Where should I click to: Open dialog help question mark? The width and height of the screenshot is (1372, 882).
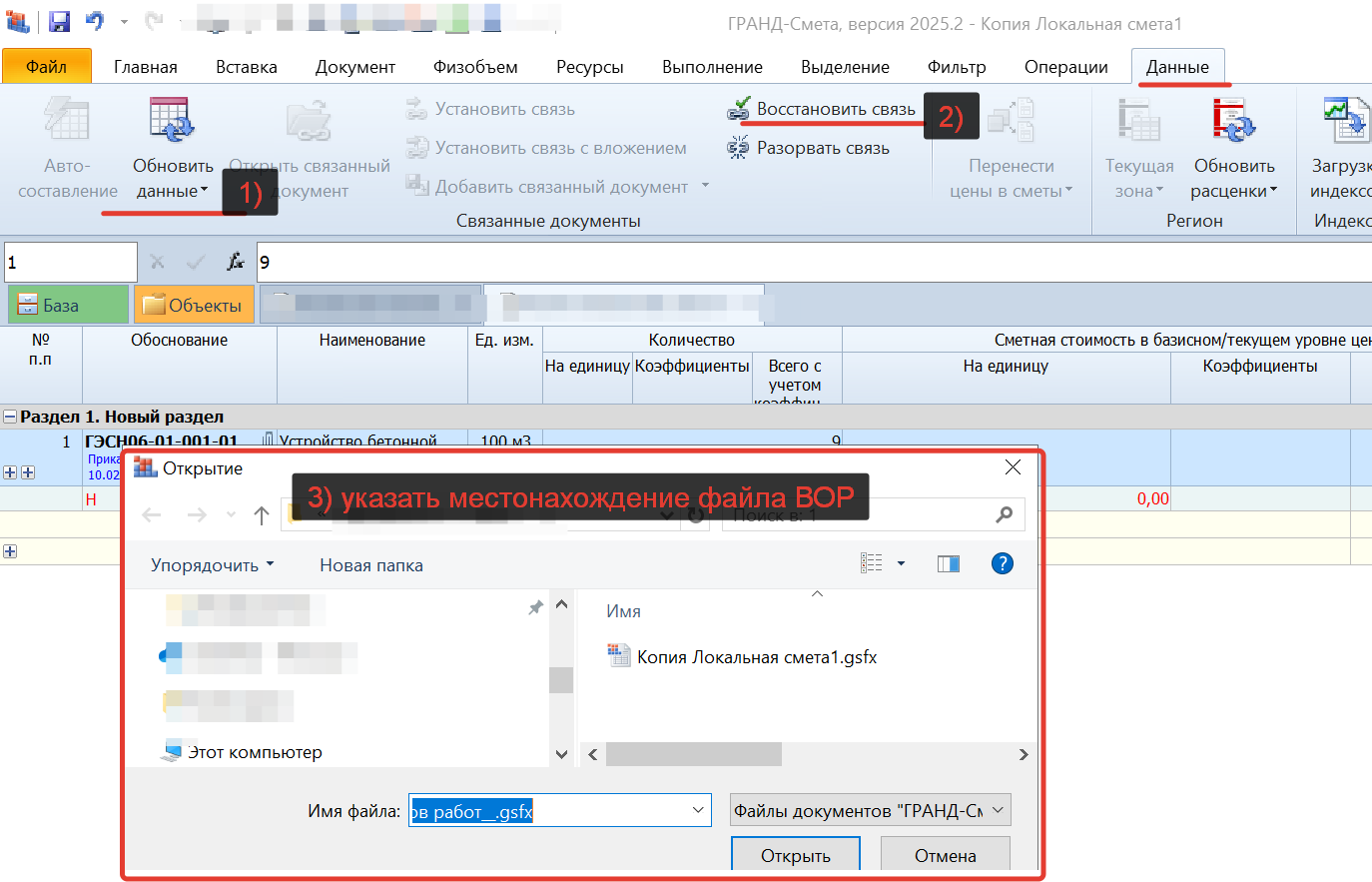(1003, 563)
